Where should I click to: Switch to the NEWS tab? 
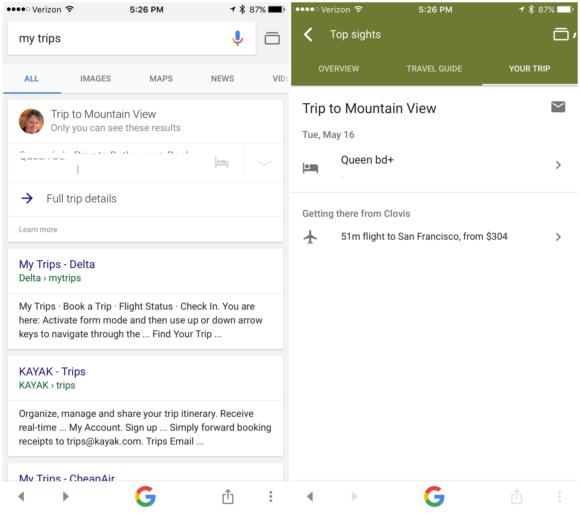[222, 78]
